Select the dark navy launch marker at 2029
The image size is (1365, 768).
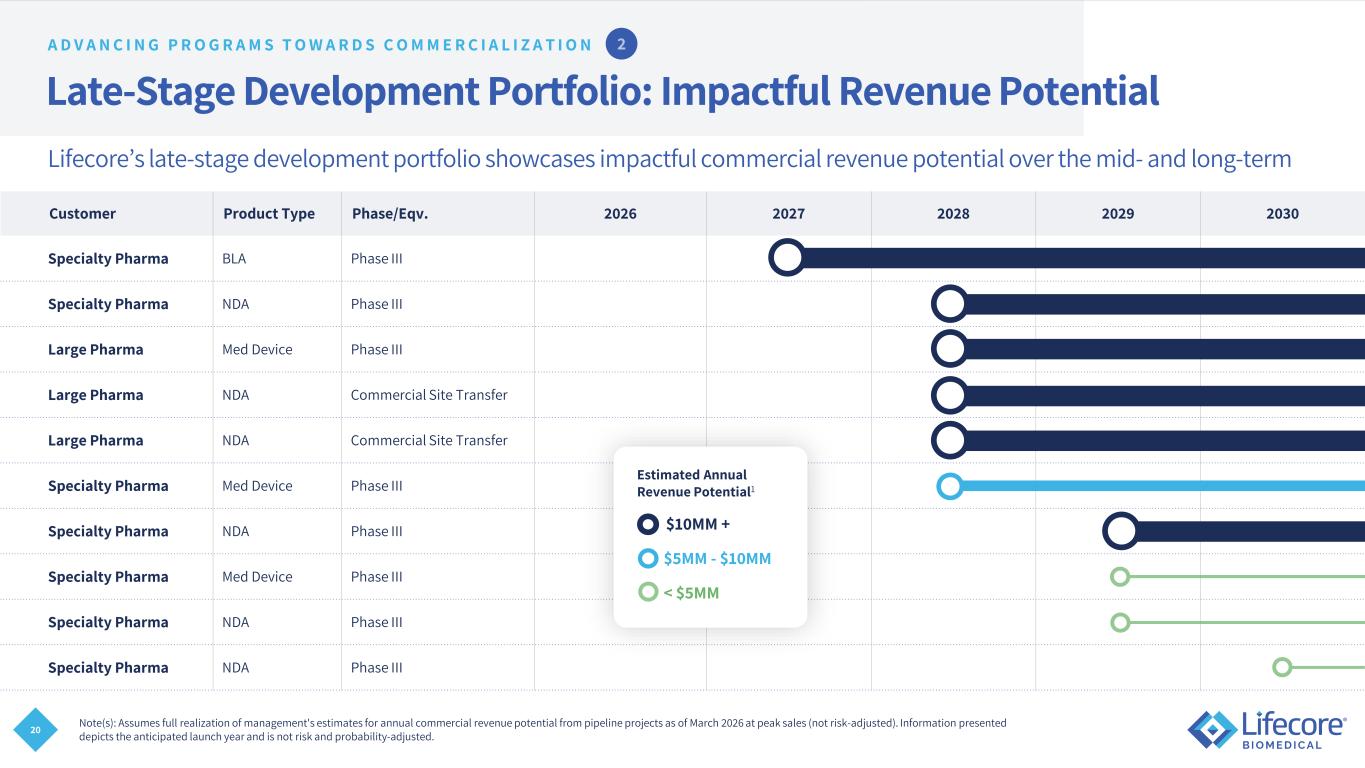tap(1121, 531)
